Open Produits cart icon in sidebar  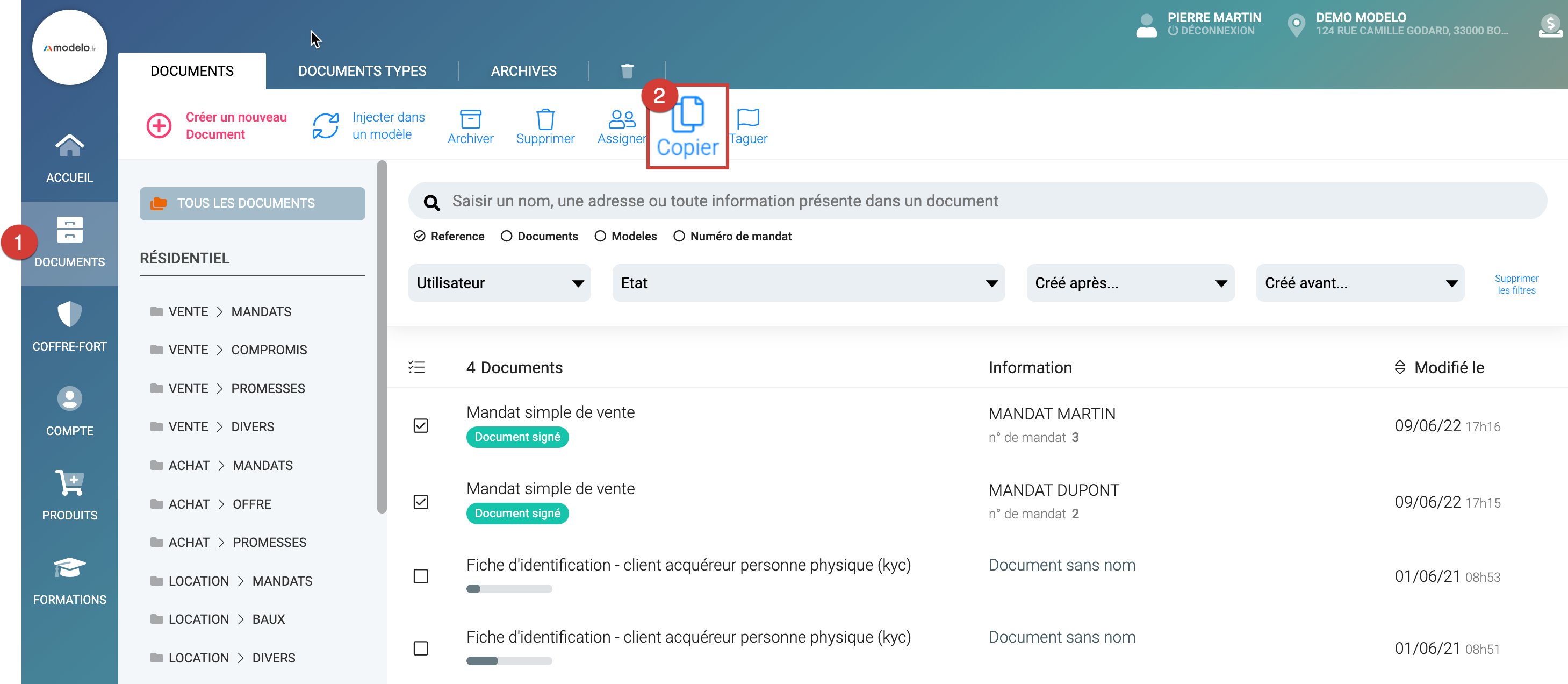click(69, 483)
